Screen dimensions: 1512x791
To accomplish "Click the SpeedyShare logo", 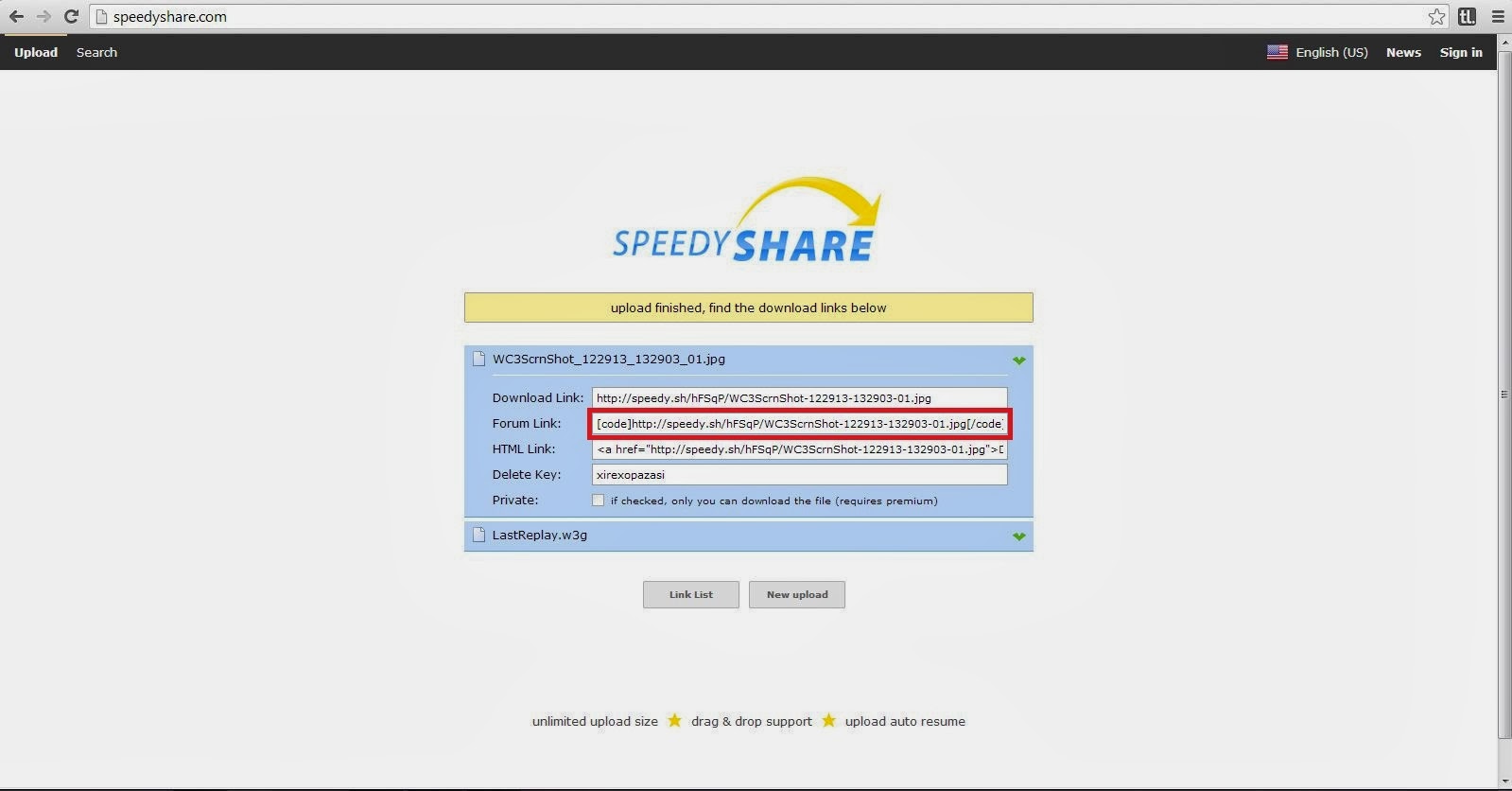I will (x=746, y=220).
